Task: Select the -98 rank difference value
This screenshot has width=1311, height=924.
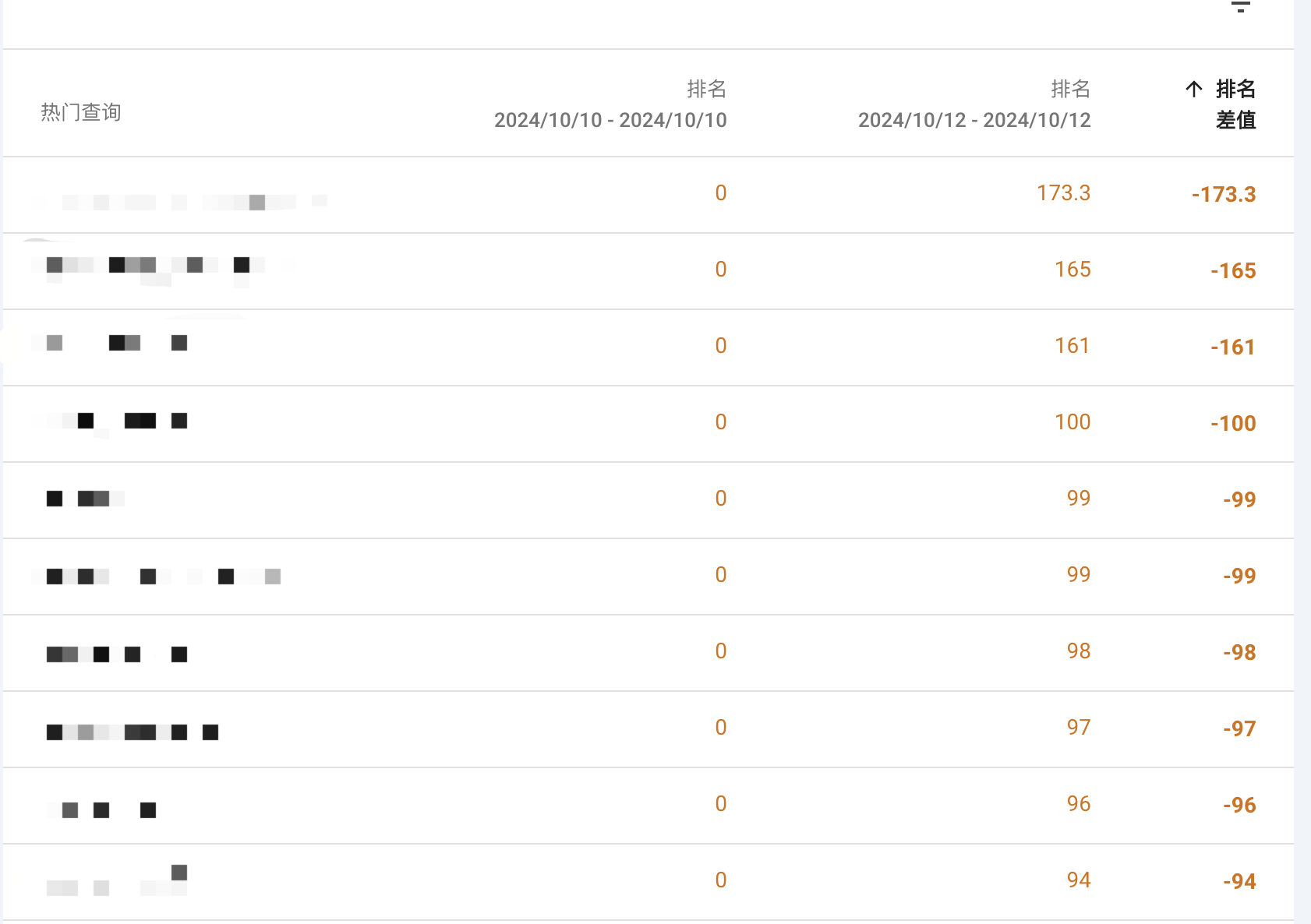Action: (1239, 652)
